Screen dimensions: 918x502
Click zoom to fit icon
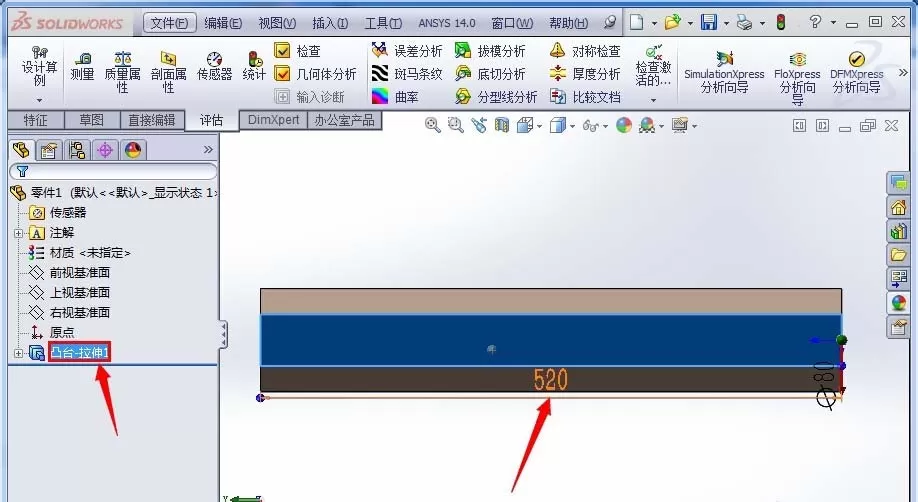[x=433, y=125]
